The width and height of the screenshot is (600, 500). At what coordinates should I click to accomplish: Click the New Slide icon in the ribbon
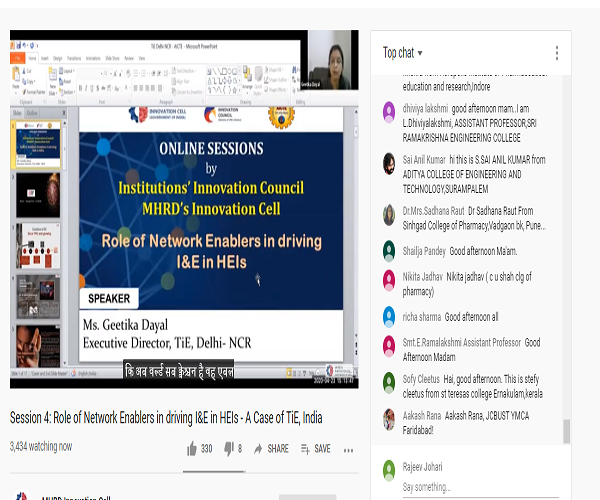coord(52,81)
